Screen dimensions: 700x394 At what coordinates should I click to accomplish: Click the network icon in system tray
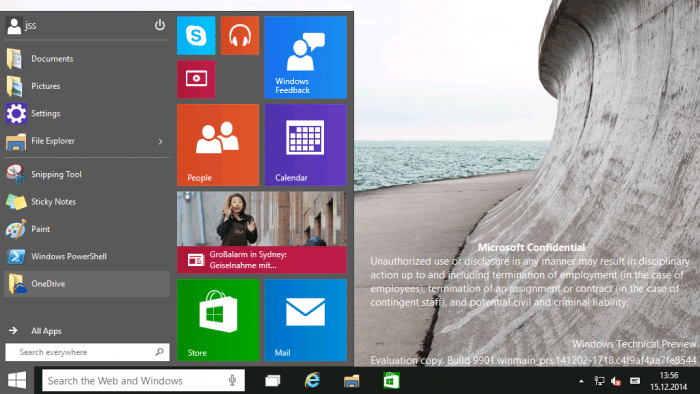tap(599, 381)
